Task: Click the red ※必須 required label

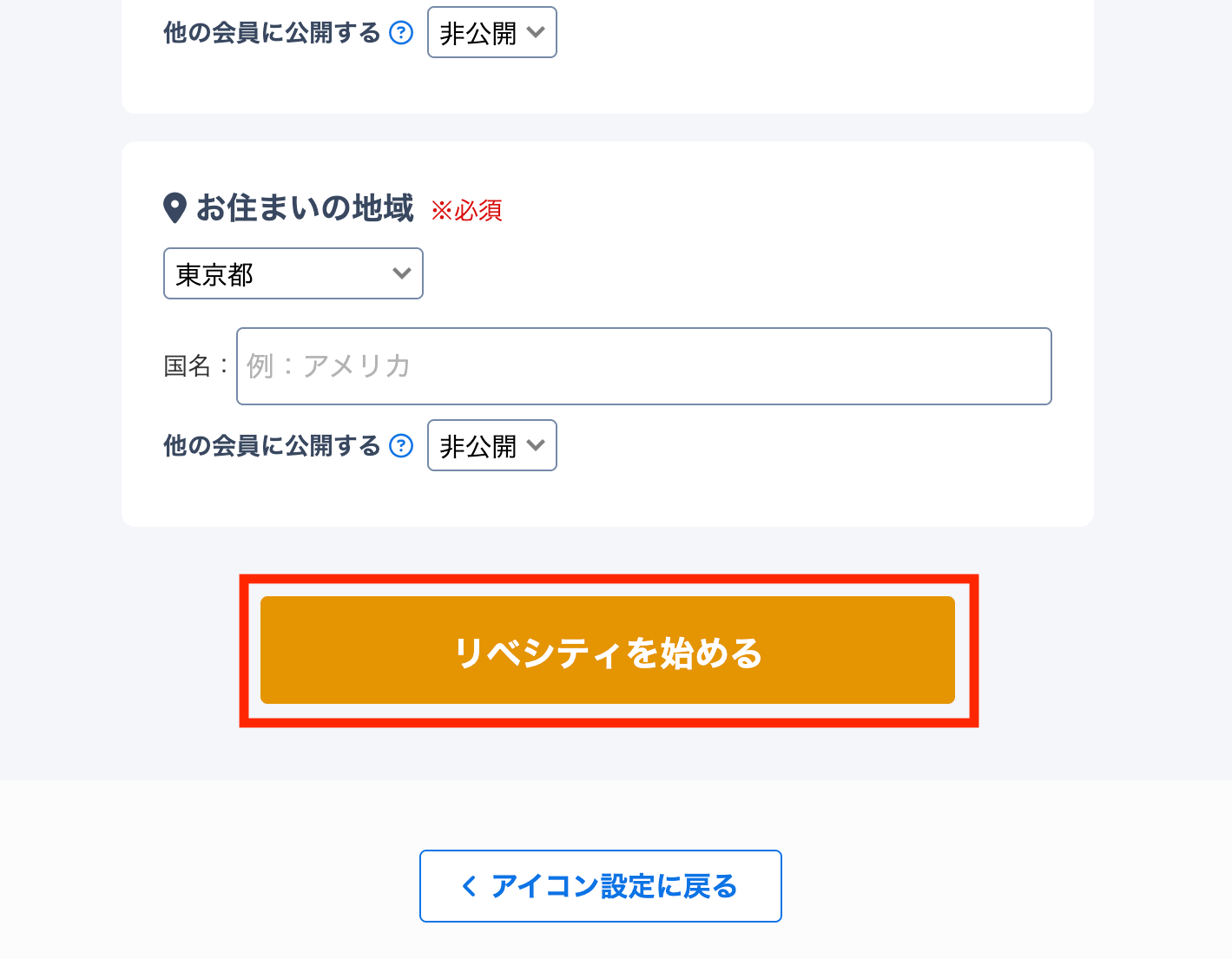Action: pos(467,210)
